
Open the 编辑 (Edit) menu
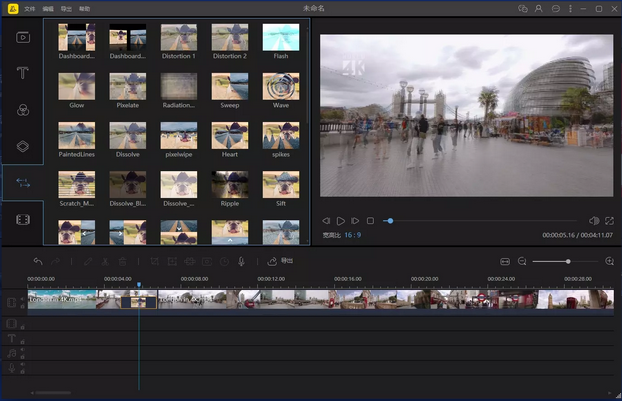(x=47, y=8)
